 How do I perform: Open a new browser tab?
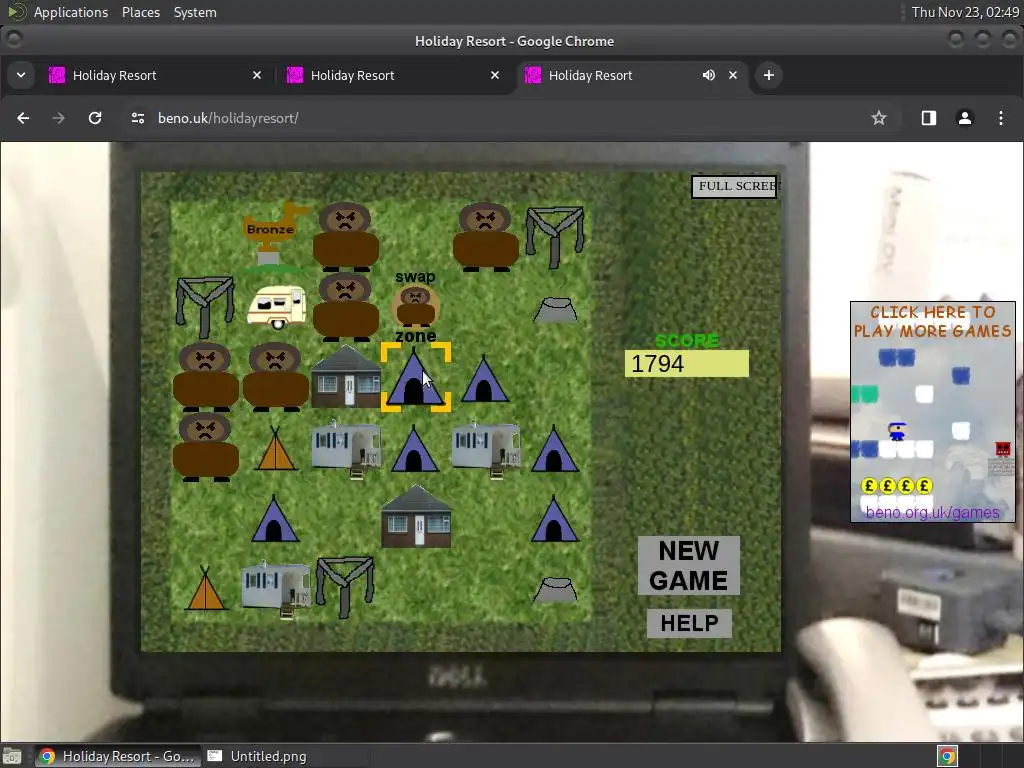click(x=769, y=75)
